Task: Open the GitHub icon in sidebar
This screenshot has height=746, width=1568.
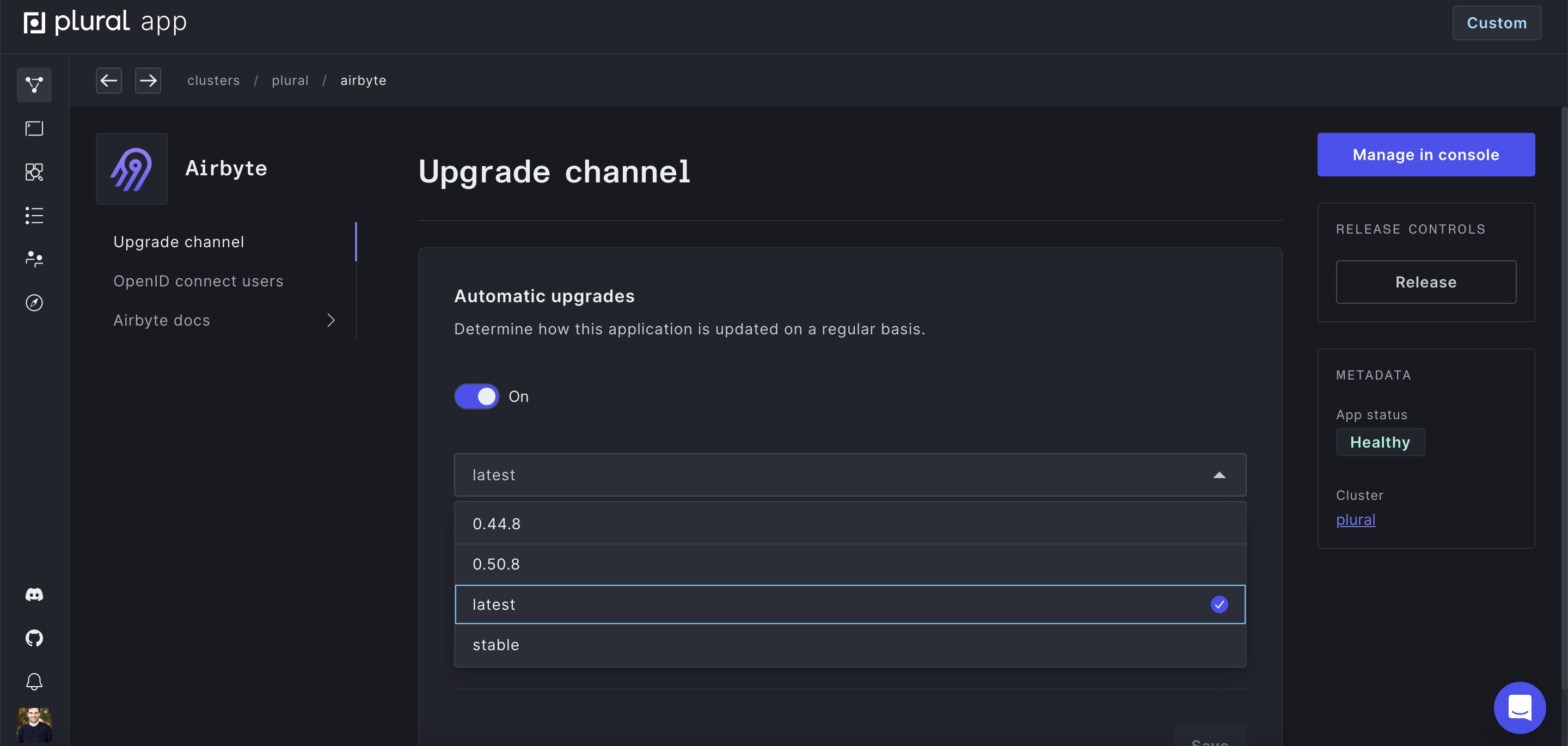Action: coord(34,638)
